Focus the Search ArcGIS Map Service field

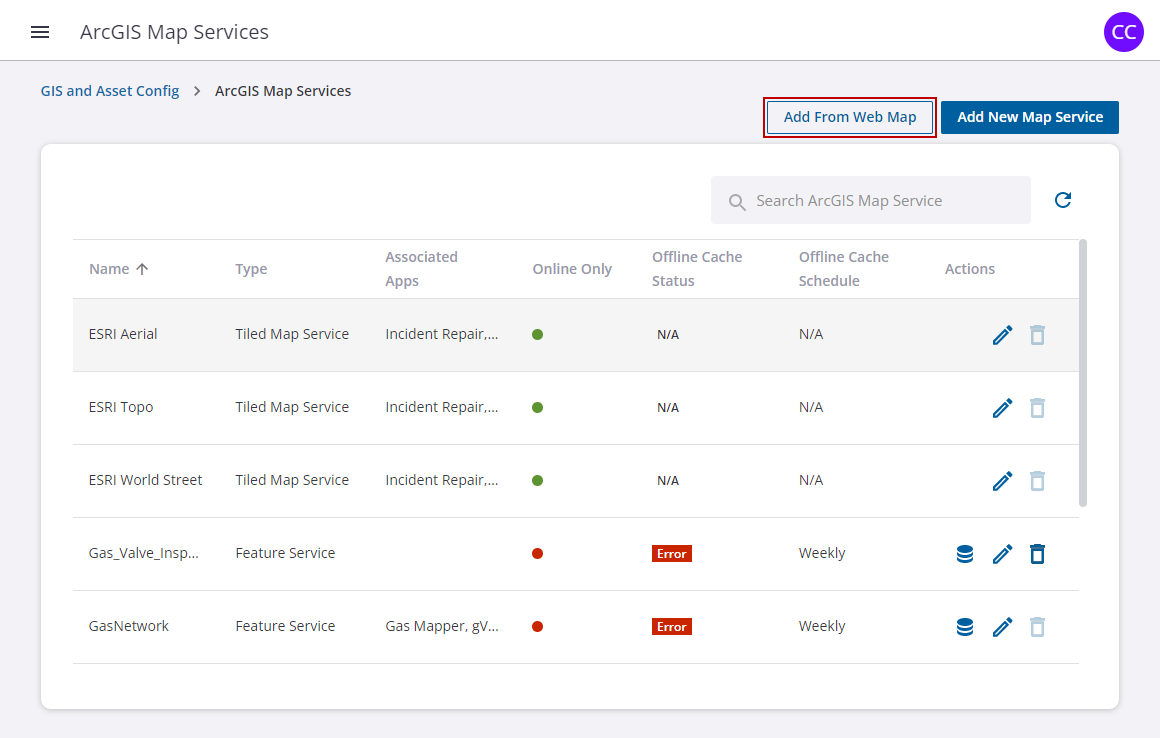(870, 200)
